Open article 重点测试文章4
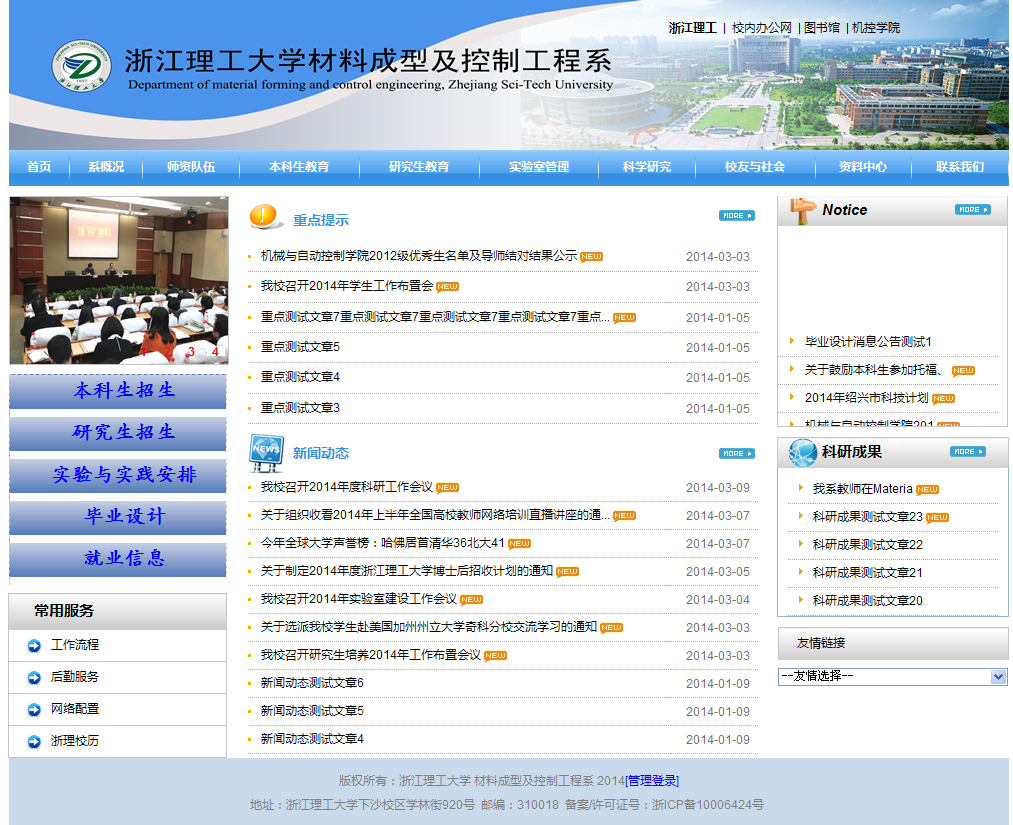This screenshot has height=825, width=1013. (300, 377)
